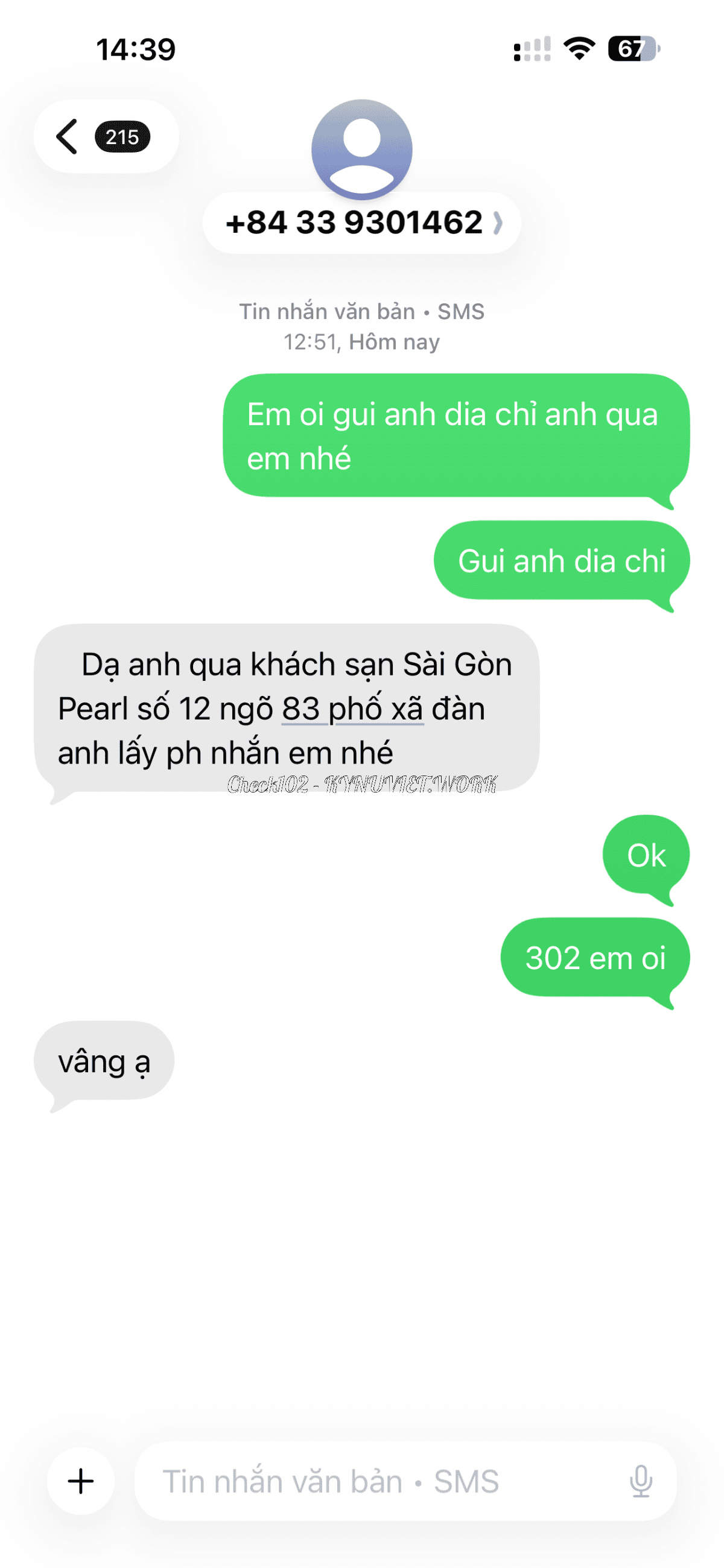
Task: Open contact +84 33 9301462 info
Action: (x=361, y=222)
